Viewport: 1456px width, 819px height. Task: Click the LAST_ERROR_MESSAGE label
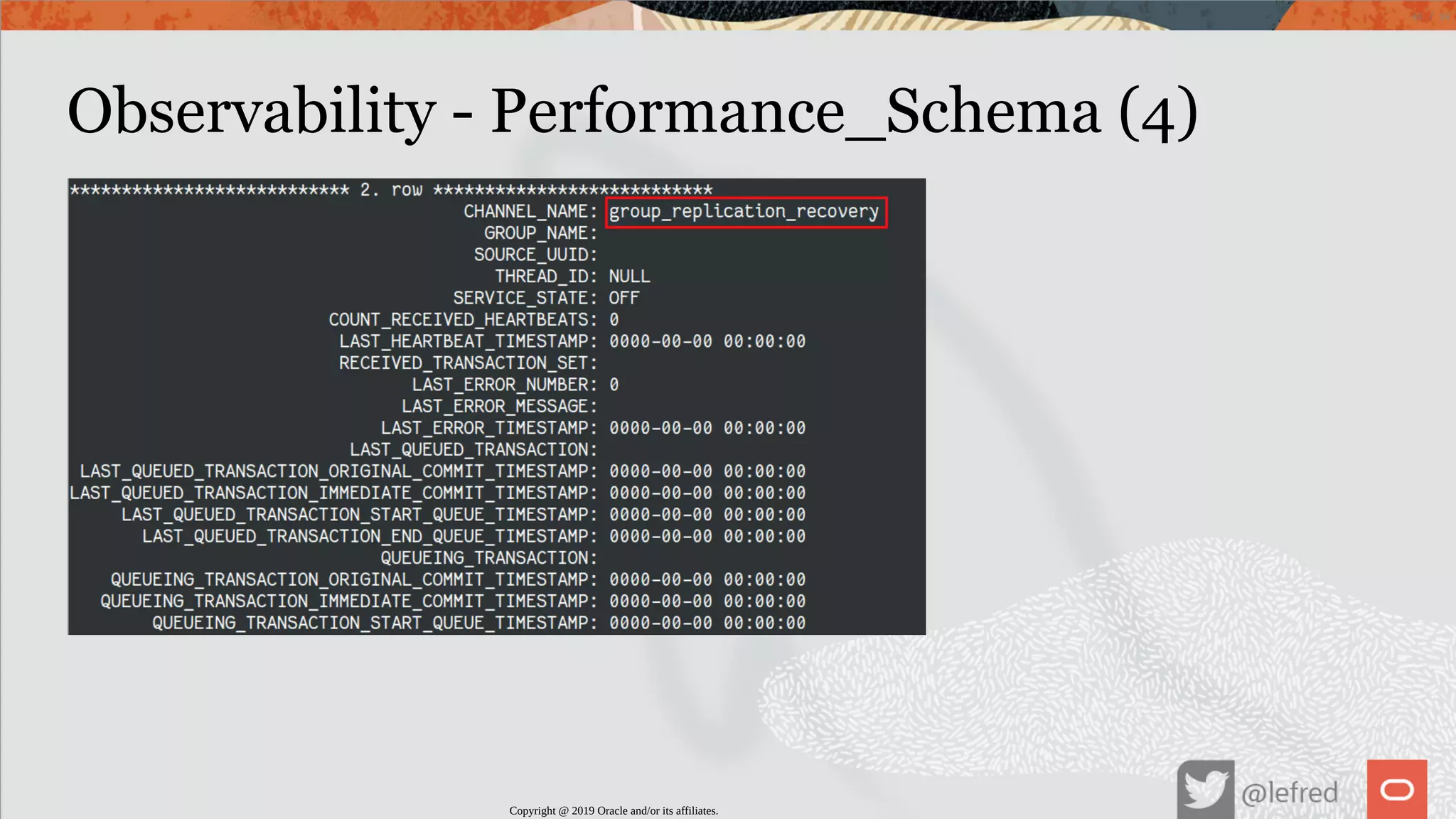tap(499, 407)
